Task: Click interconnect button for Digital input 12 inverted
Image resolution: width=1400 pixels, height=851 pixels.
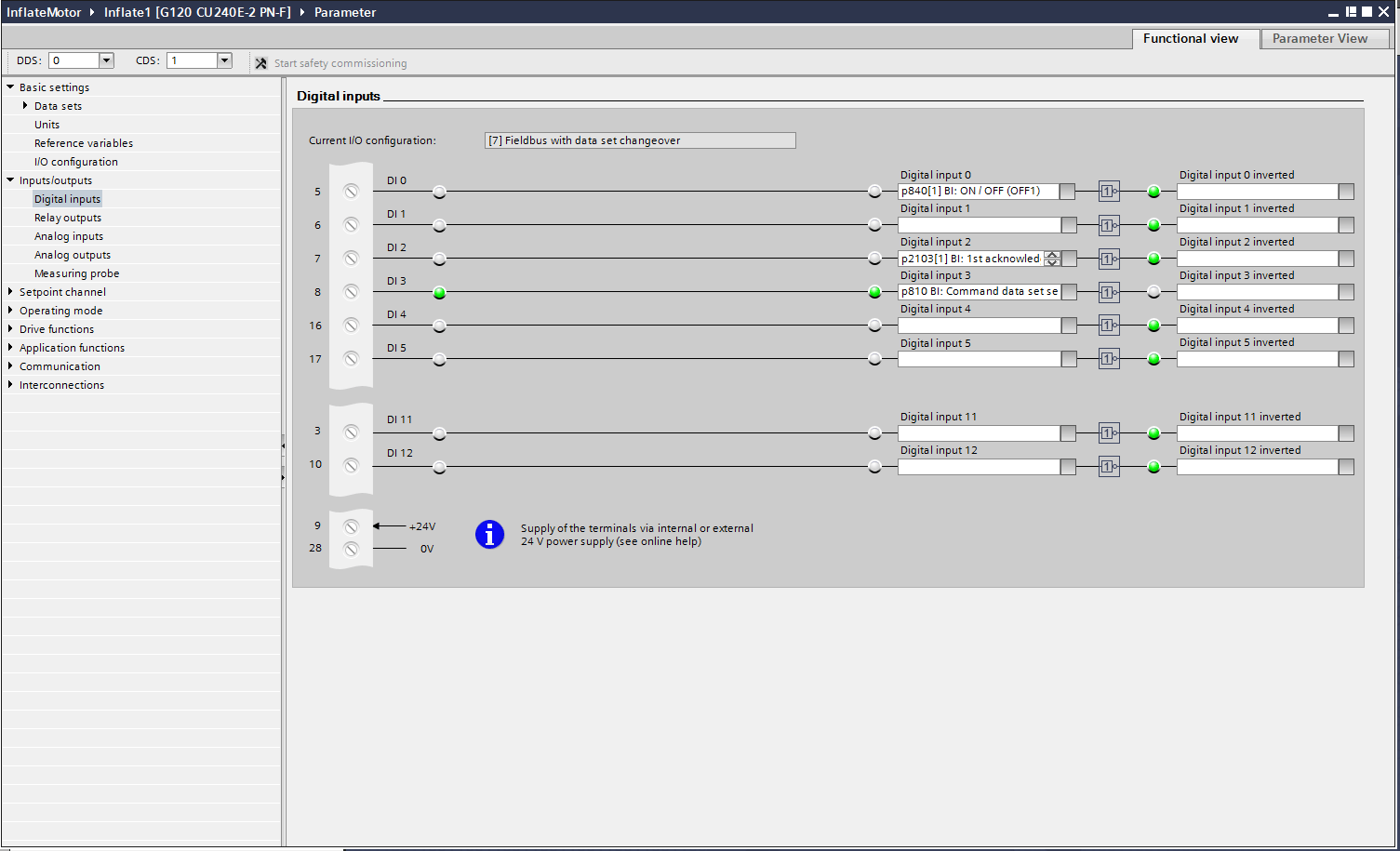Action: tap(1346, 467)
